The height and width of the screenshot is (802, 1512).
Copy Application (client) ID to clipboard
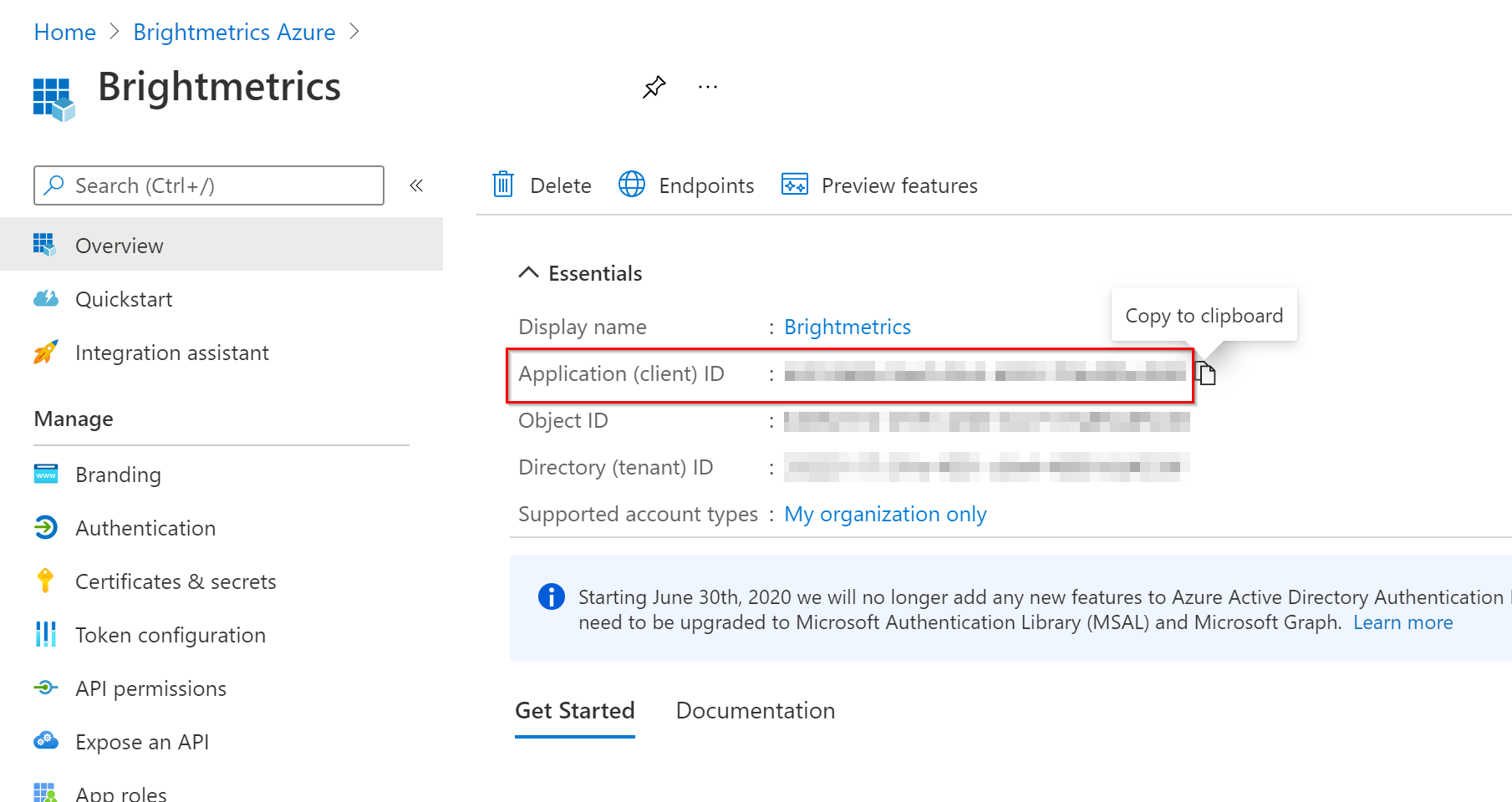click(1206, 373)
